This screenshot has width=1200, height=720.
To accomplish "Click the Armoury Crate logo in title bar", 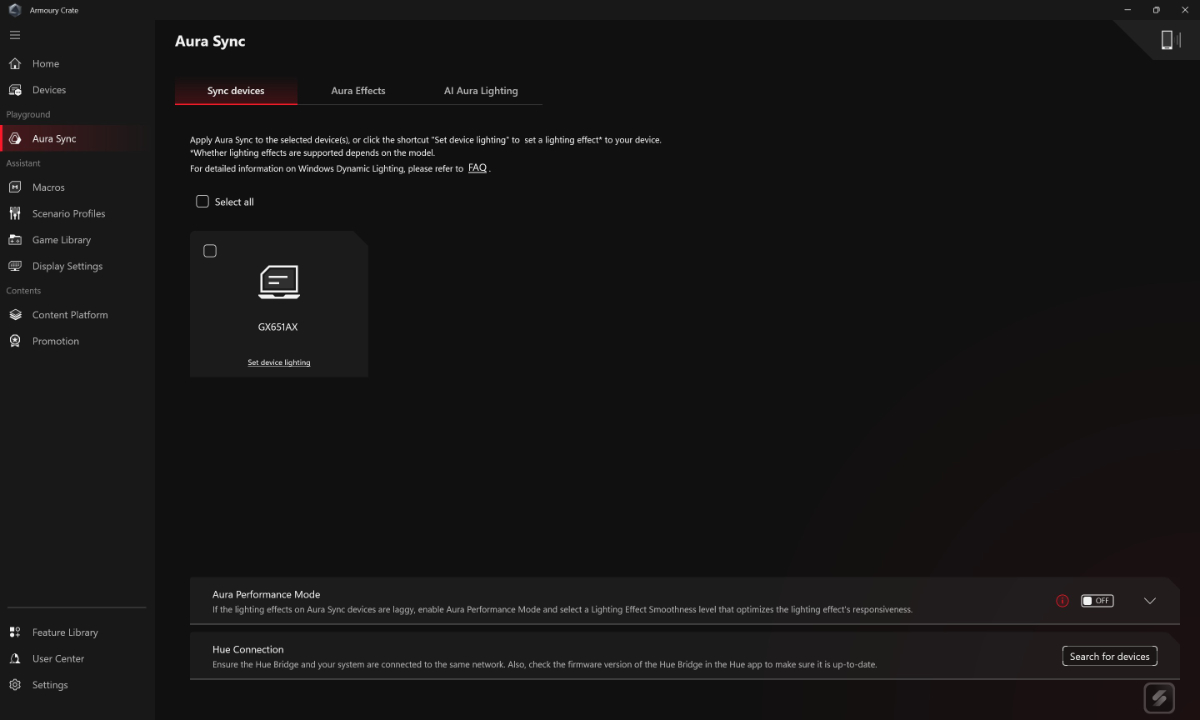I will 15,10.
